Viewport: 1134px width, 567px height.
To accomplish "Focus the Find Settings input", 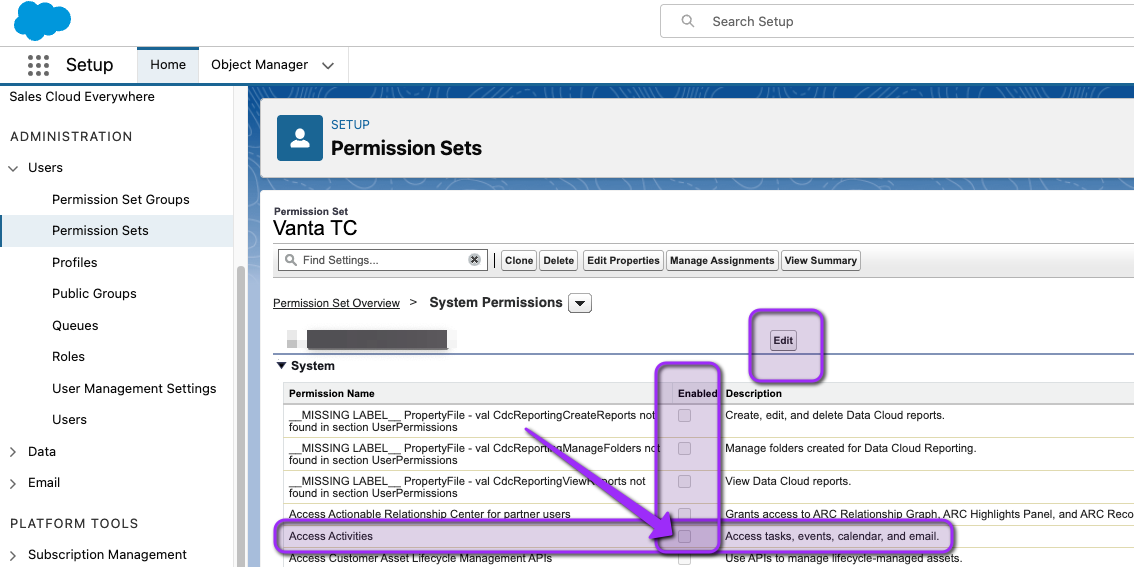I will point(383,260).
